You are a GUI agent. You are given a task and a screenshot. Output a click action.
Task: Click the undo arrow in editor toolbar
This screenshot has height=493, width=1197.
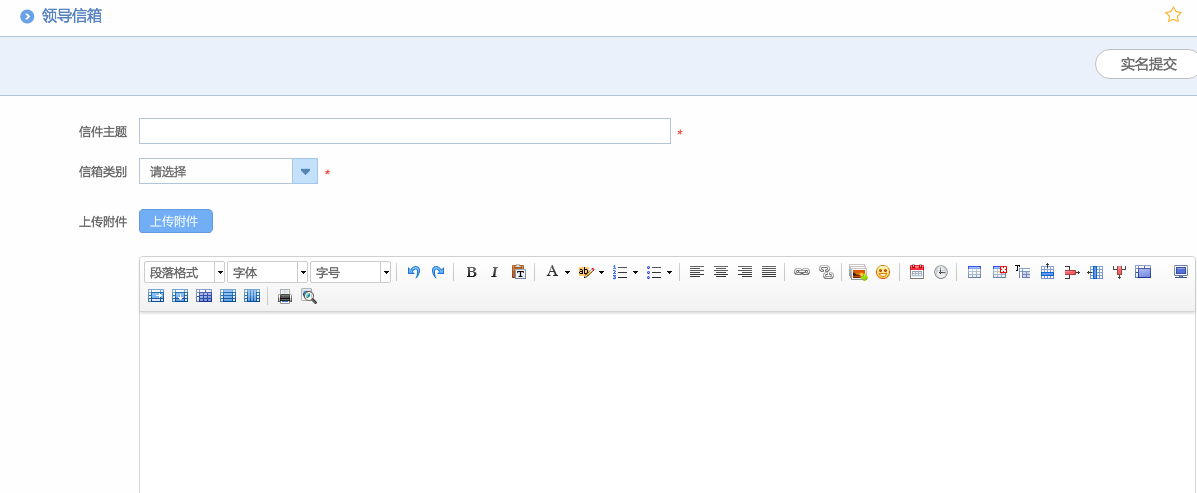[x=413, y=272]
